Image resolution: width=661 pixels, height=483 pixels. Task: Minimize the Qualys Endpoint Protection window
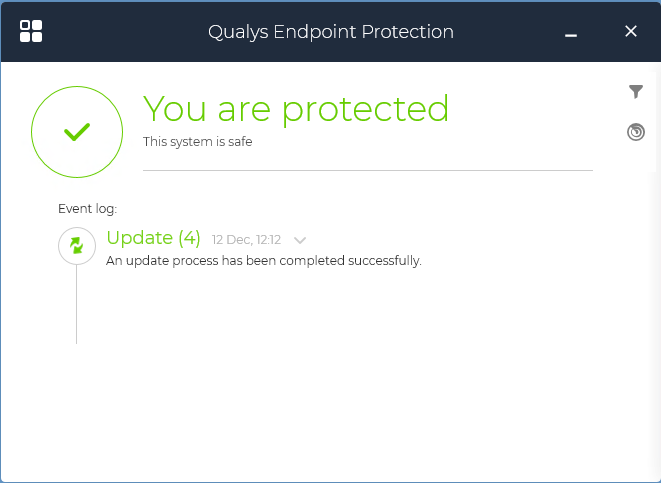click(x=572, y=32)
